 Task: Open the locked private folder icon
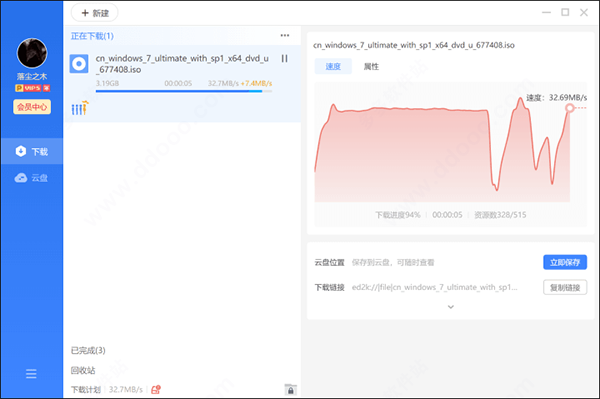coord(290,389)
